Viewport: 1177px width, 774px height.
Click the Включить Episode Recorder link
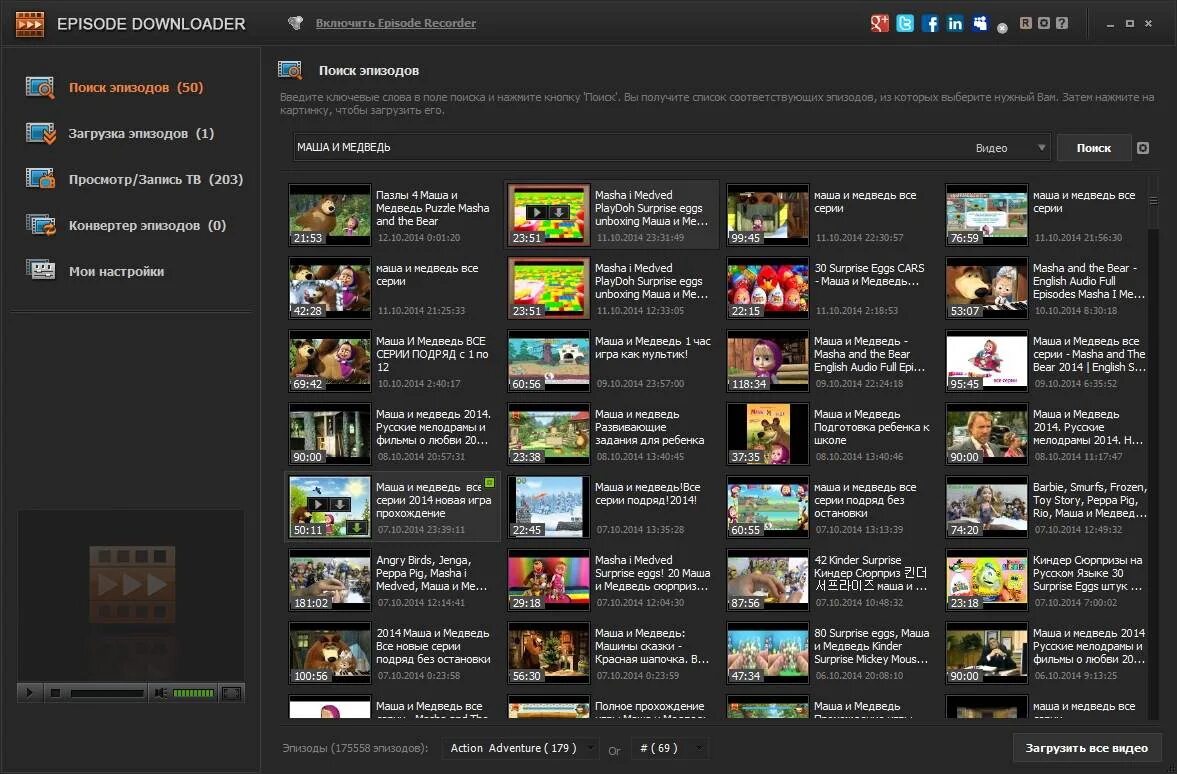(396, 23)
